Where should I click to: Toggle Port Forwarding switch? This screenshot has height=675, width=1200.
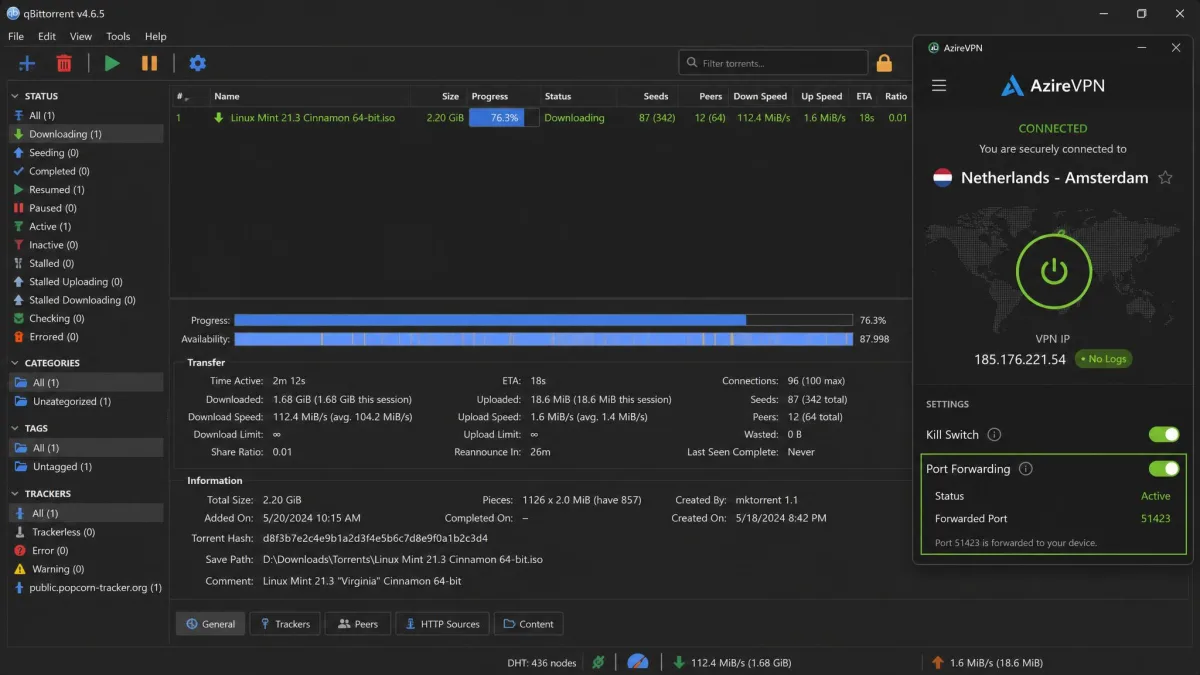1164,469
